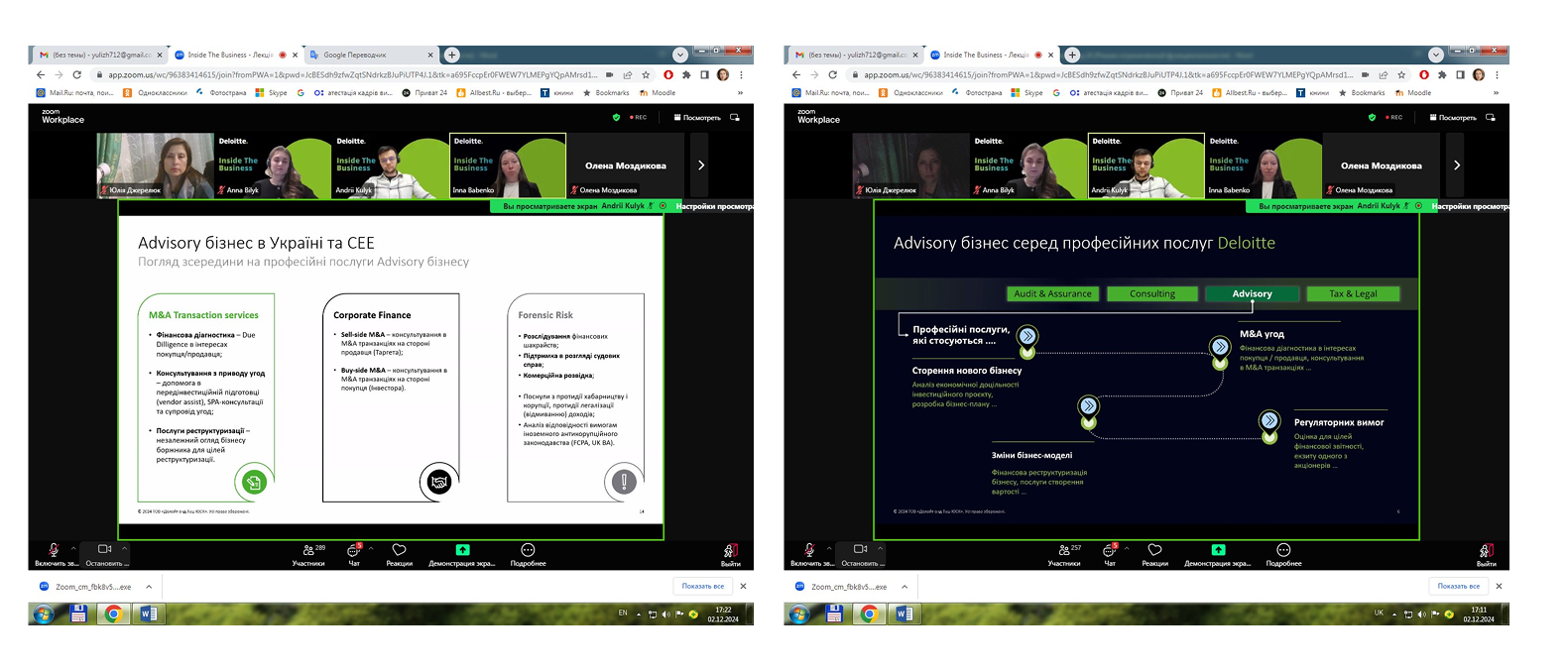Click the volume tray icon in the 17:11 taskbar
1568x671 pixels.
pos(1421,615)
